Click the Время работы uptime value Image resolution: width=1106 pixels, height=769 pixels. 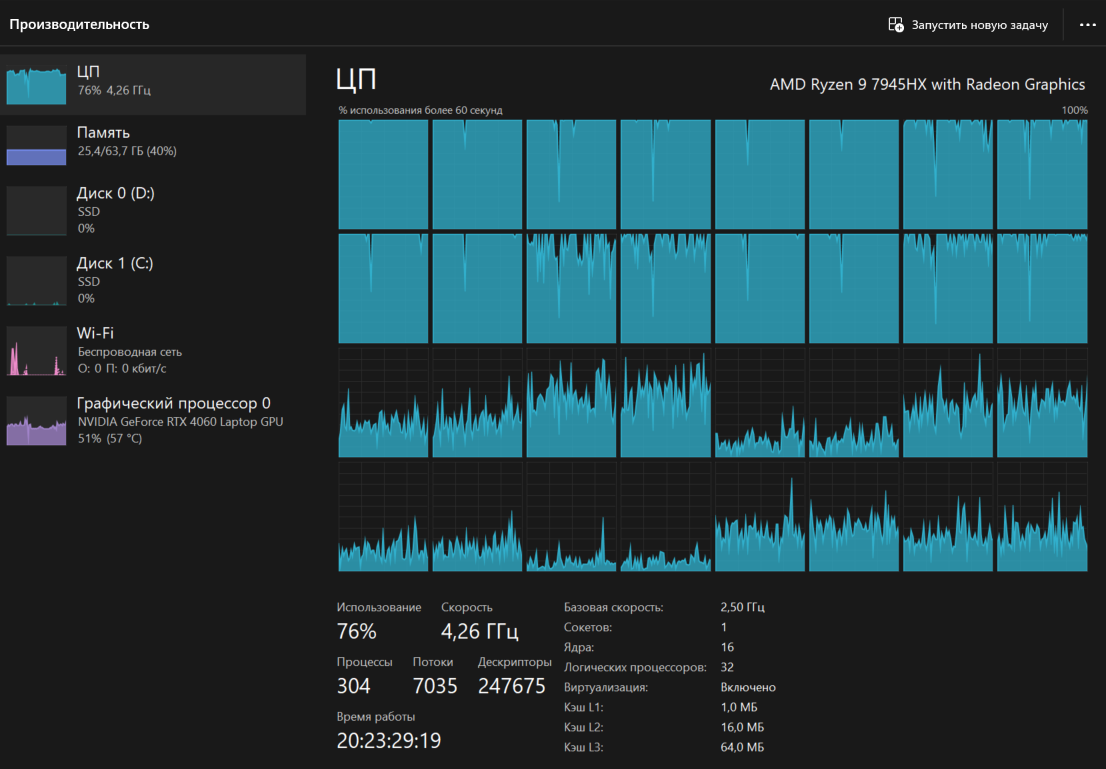pos(388,741)
